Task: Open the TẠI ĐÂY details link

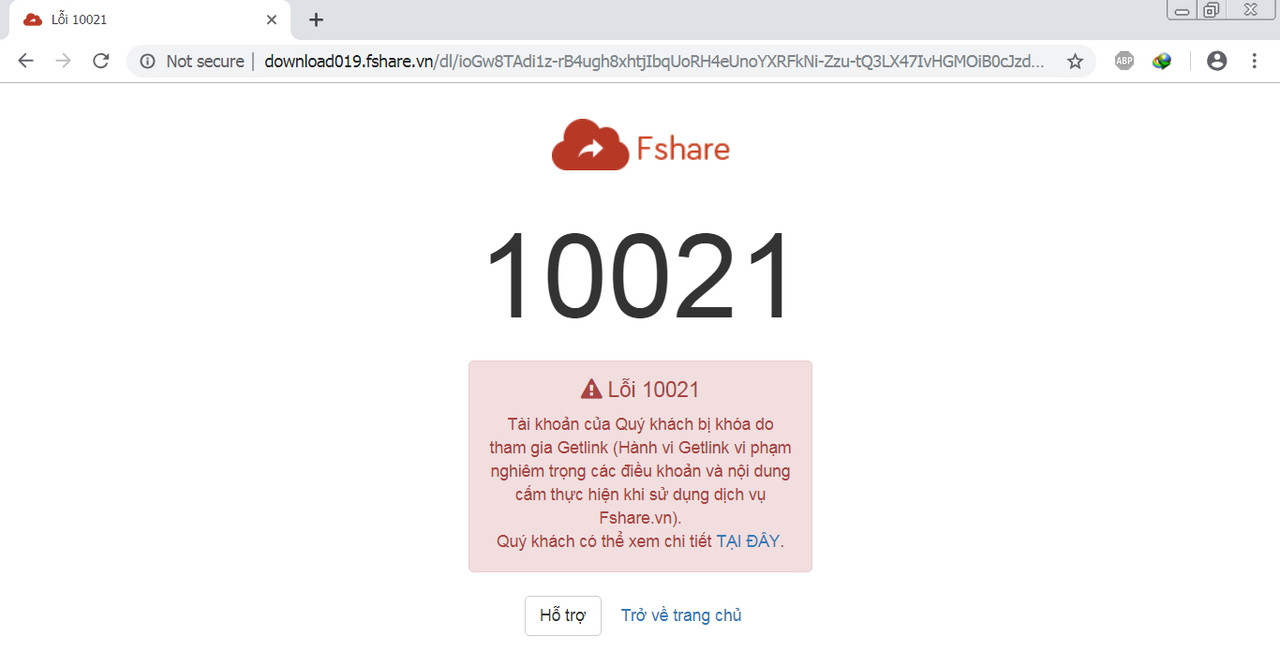Action: coord(748,541)
